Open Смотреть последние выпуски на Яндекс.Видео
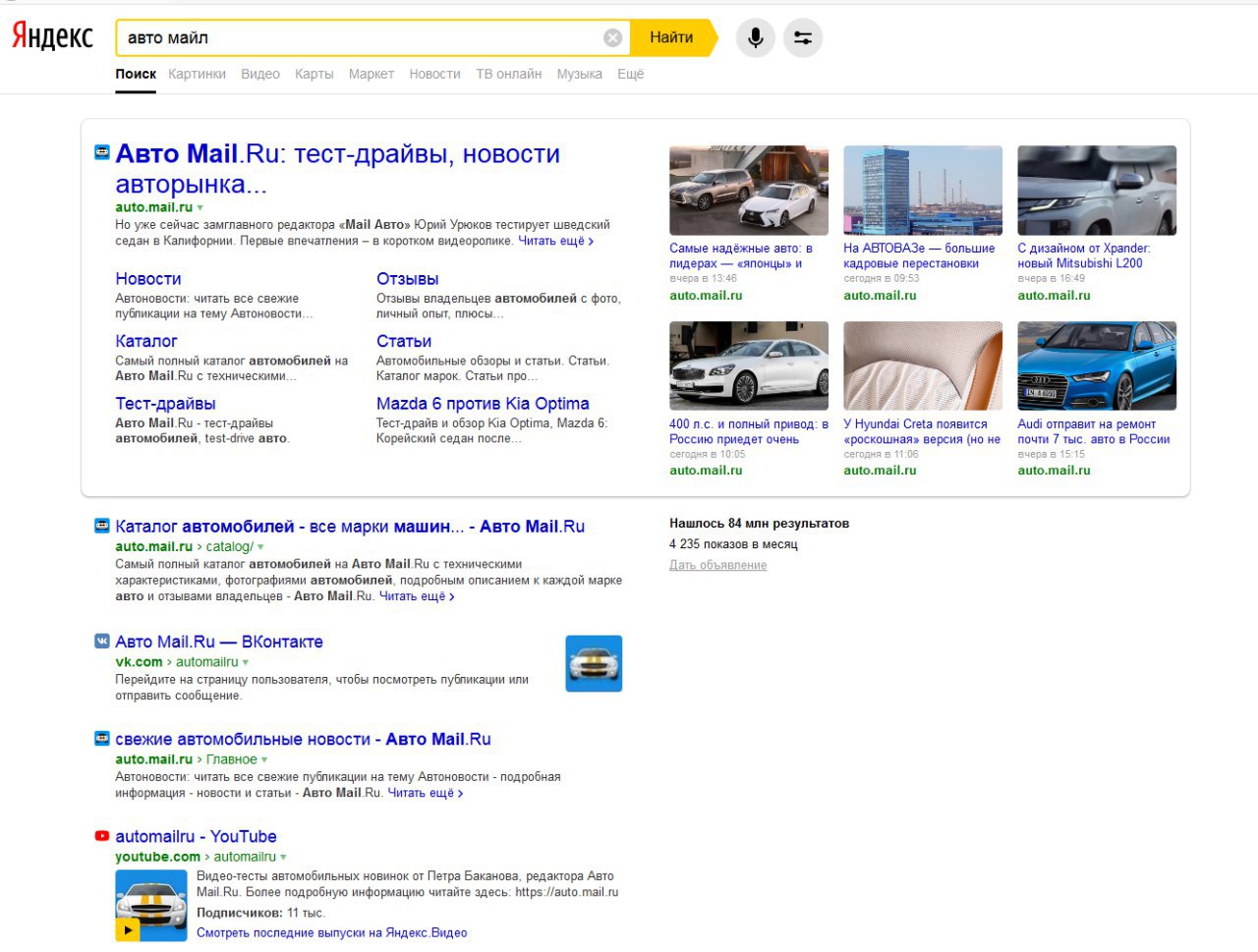 332,932
